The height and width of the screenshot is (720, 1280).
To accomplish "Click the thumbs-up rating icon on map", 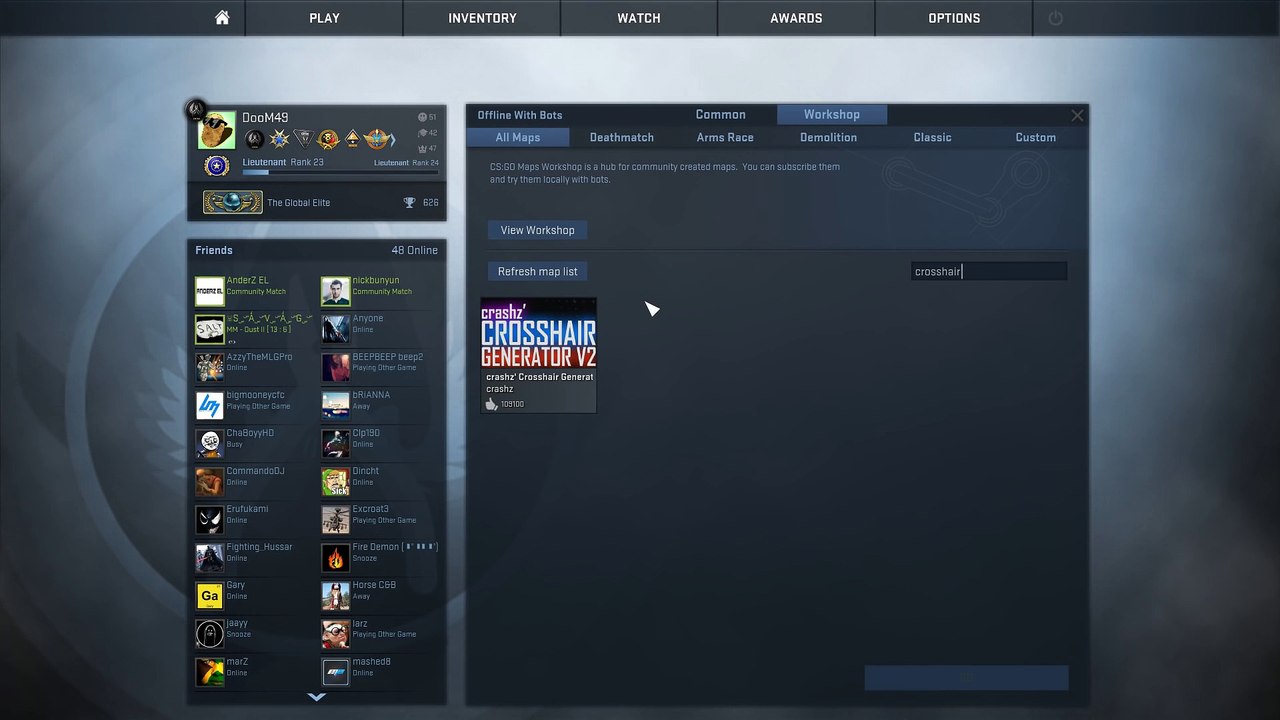I will pos(491,404).
